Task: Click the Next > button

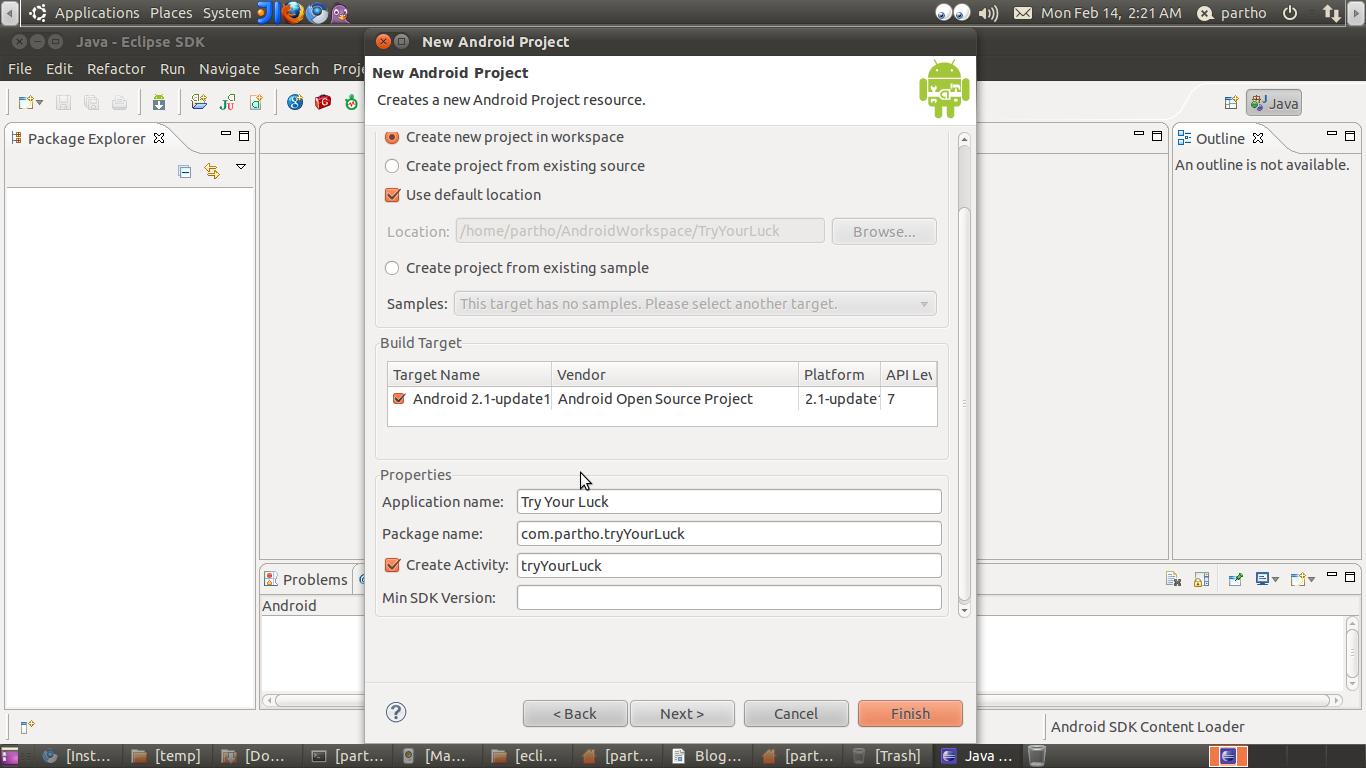Action: pos(682,714)
